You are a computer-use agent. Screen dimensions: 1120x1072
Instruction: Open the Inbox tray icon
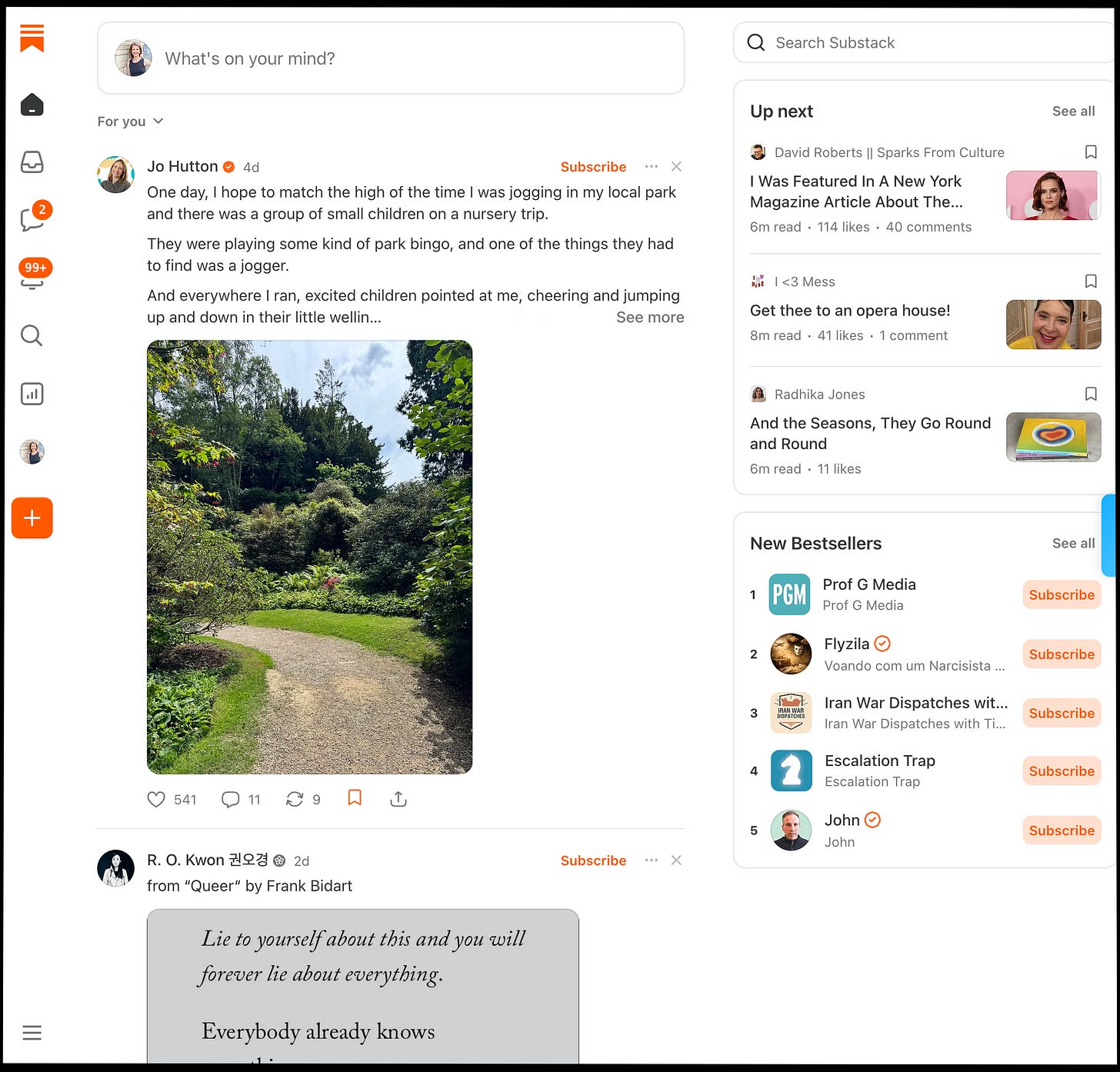[x=32, y=162]
